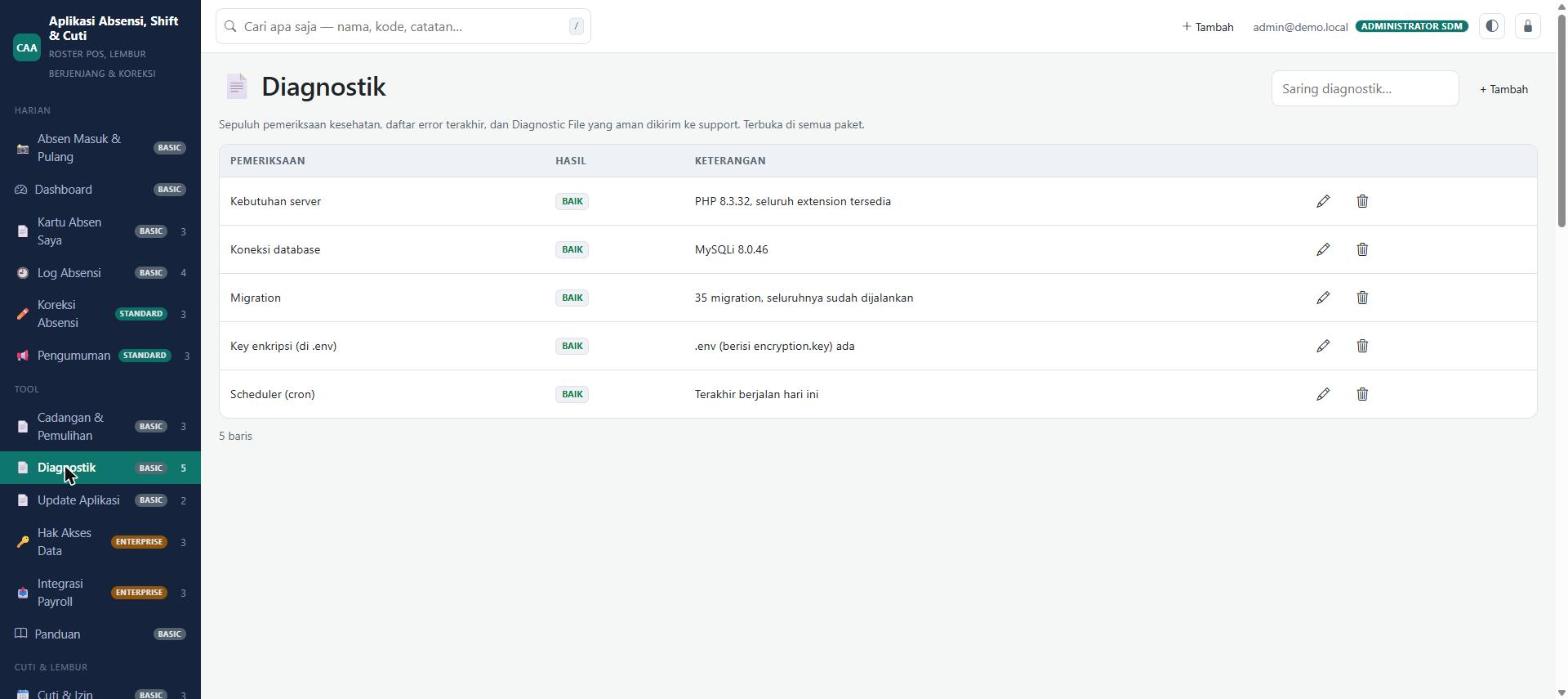Click the Koreksi Absensi pencil icon
The width and height of the screenshot is (1568, 699).
point(23,314)
